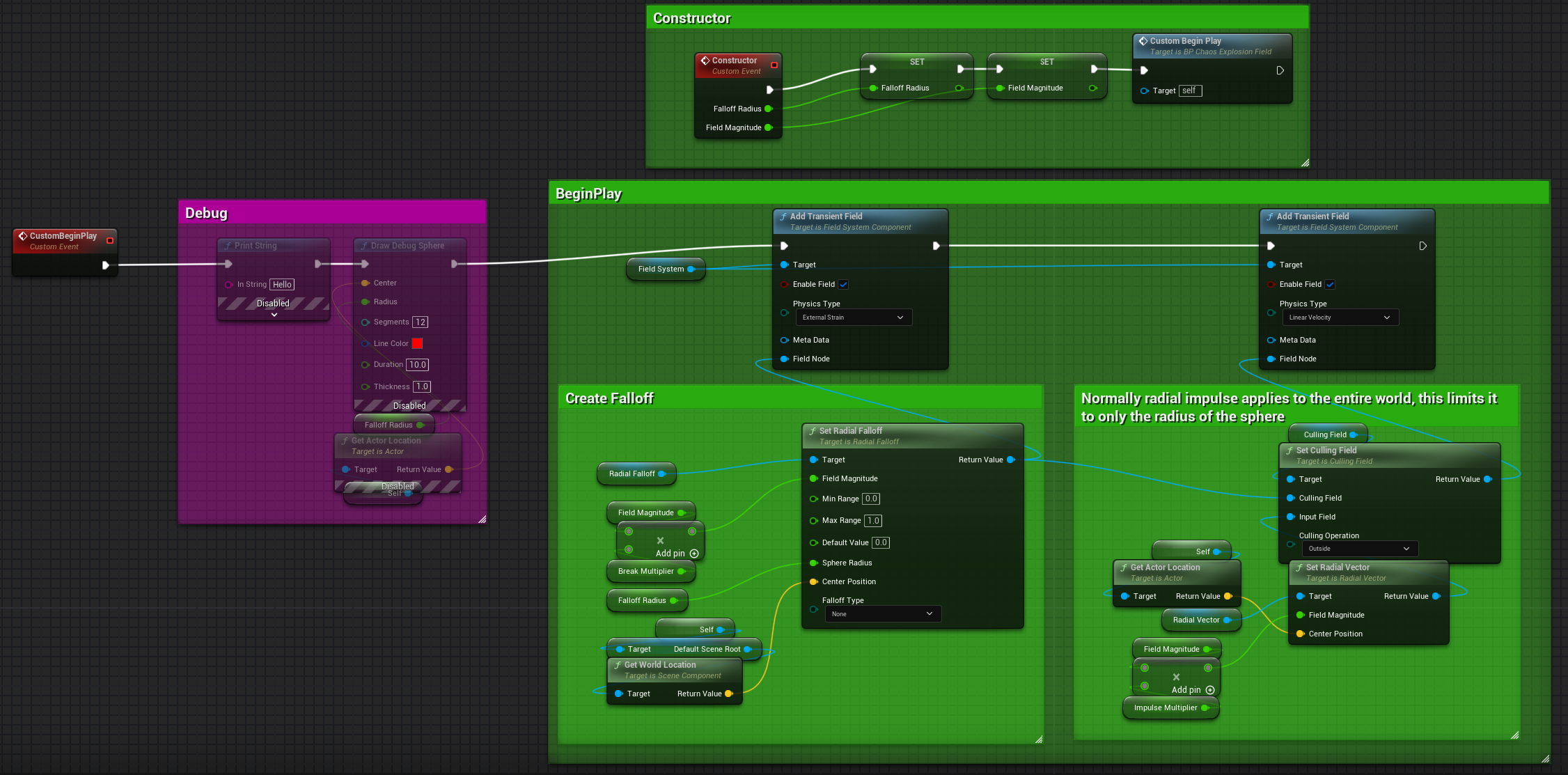Click the Segments value field showing 12

click(x=421, y=322)
